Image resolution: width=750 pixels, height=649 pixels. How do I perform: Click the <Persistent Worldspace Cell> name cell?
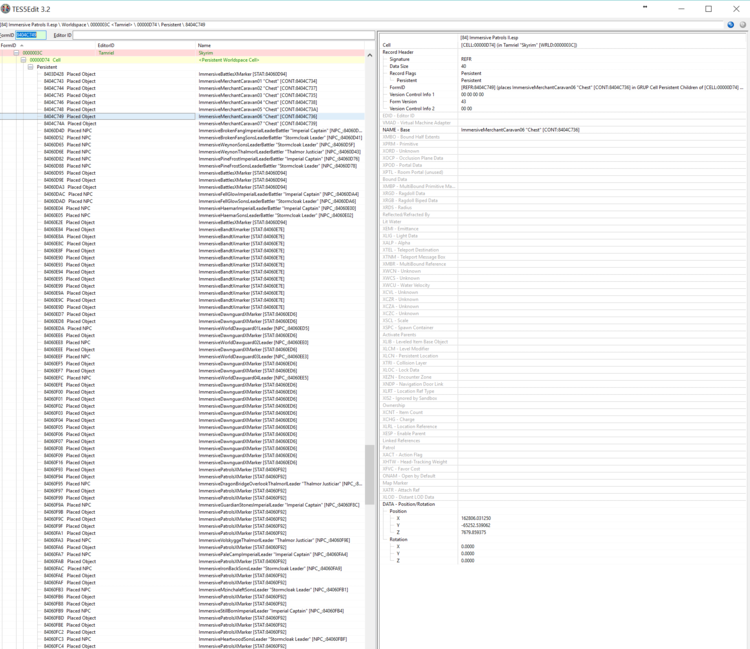tap(229, 60)
